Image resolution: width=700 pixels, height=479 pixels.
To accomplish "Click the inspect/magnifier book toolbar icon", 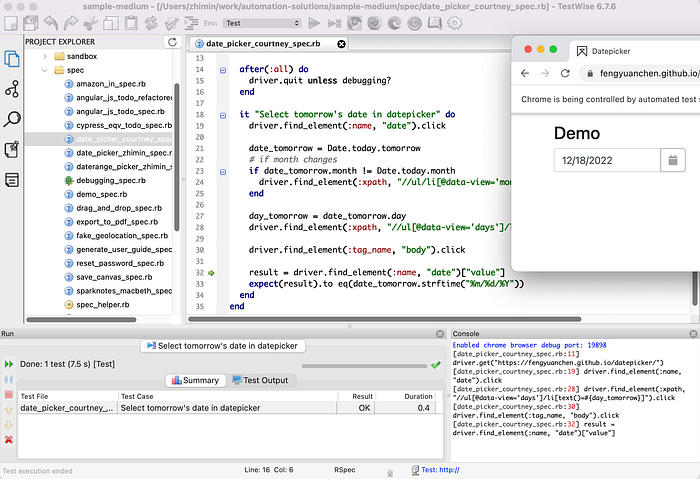I will (434, 23).
